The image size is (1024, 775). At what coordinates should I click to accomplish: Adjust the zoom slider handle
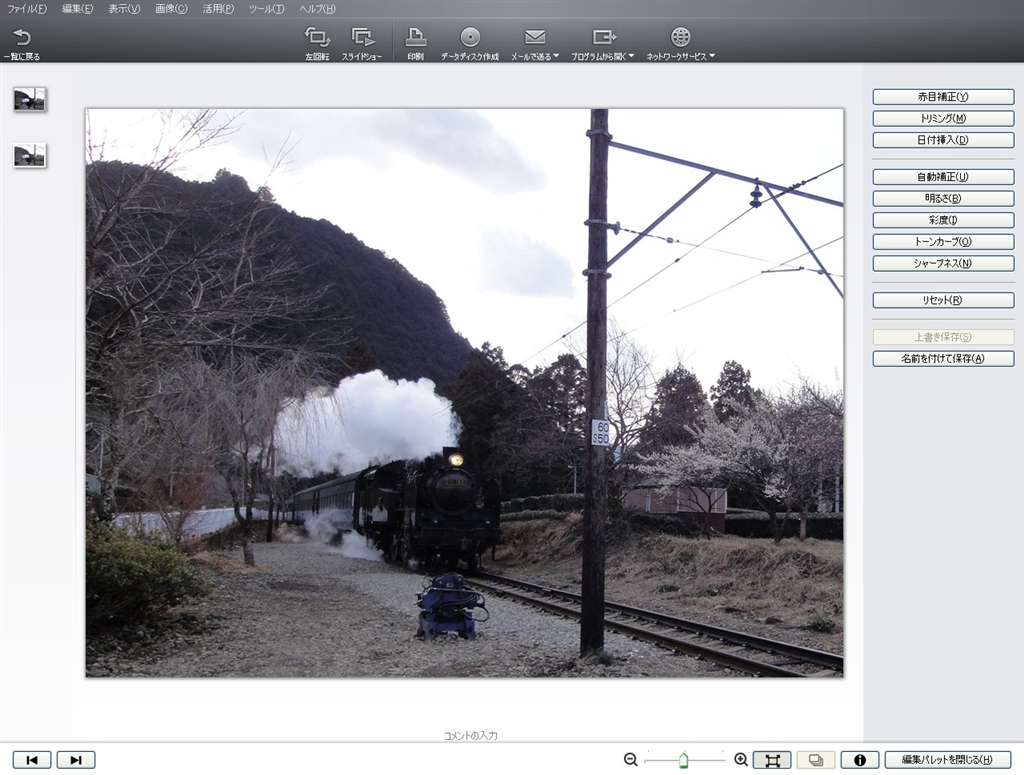click(683, 760)
